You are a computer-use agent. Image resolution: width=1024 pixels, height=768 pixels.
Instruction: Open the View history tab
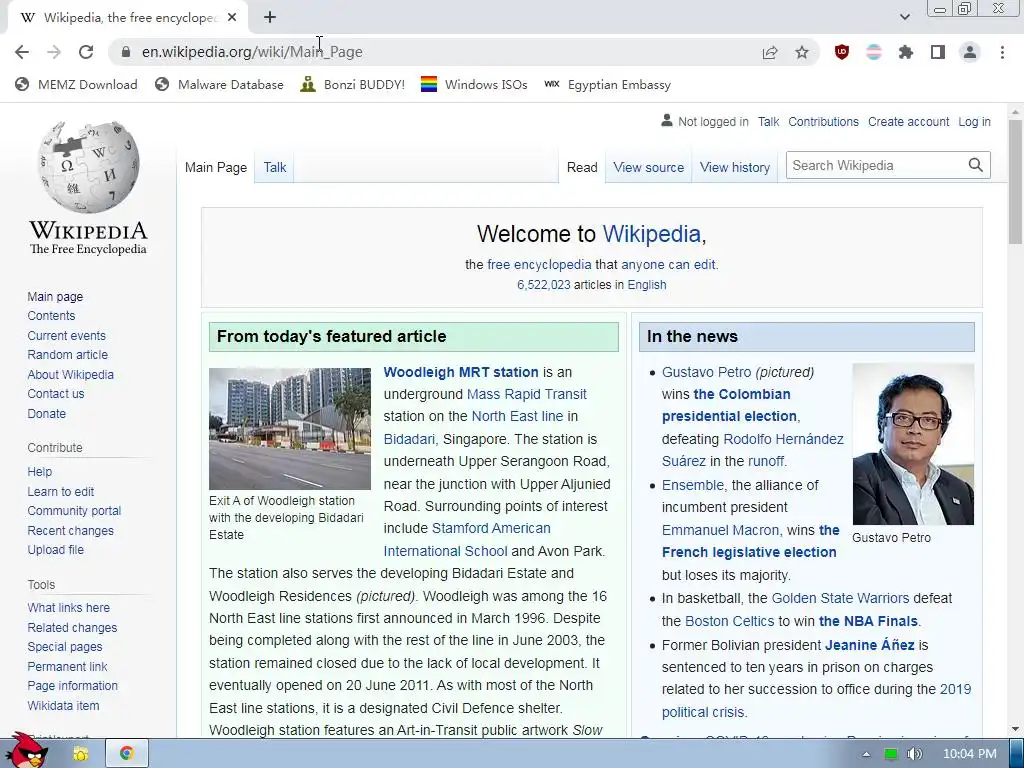tap(735, 168)
